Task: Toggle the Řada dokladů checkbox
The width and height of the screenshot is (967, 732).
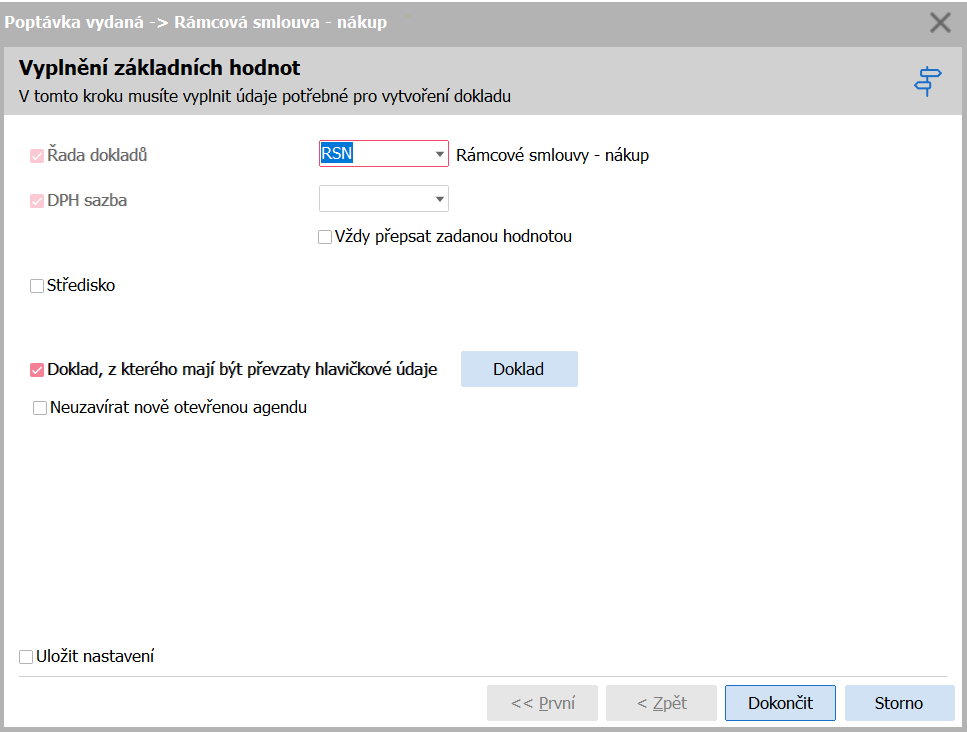Action: 37,155
